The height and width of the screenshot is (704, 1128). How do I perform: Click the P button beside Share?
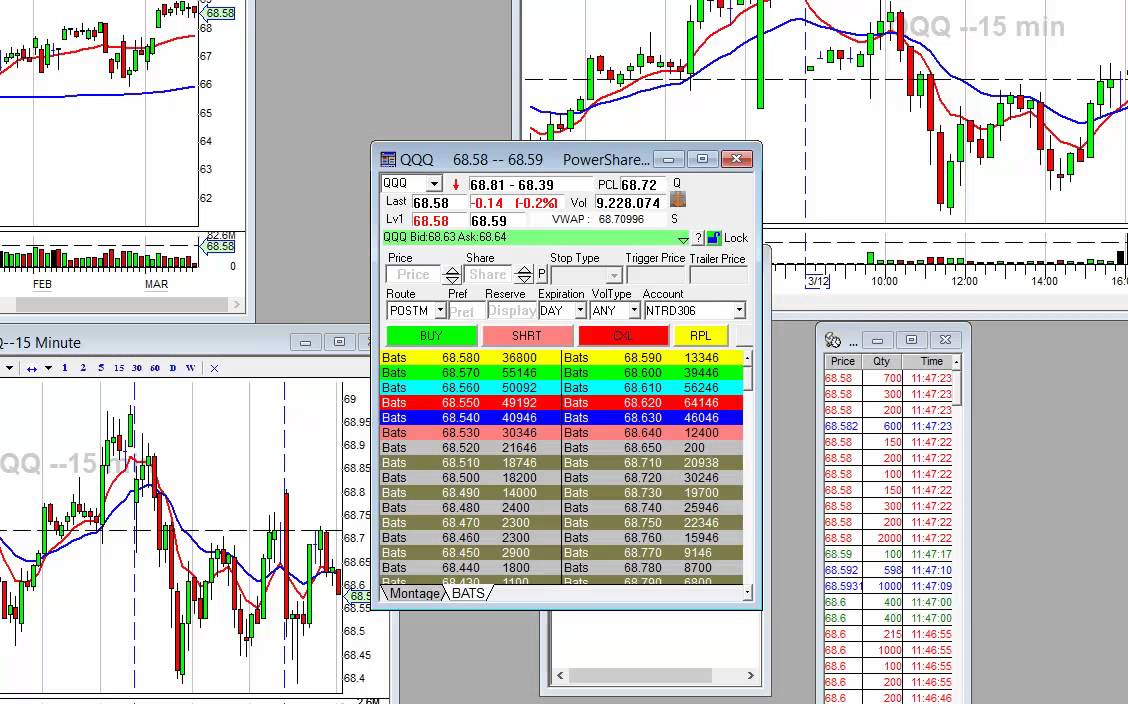pos(542,274)
